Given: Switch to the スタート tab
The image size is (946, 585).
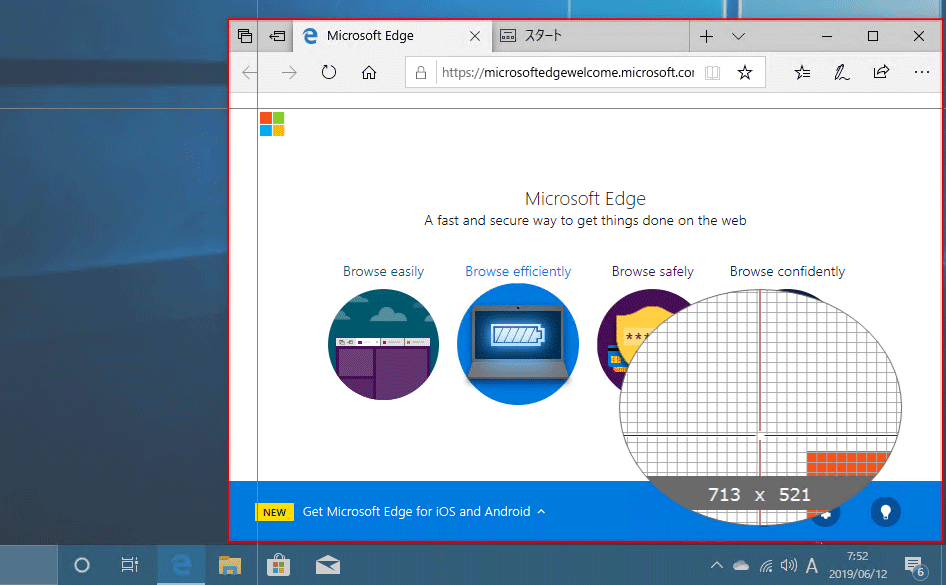Looking at the screenshot, I should (544, 36).
